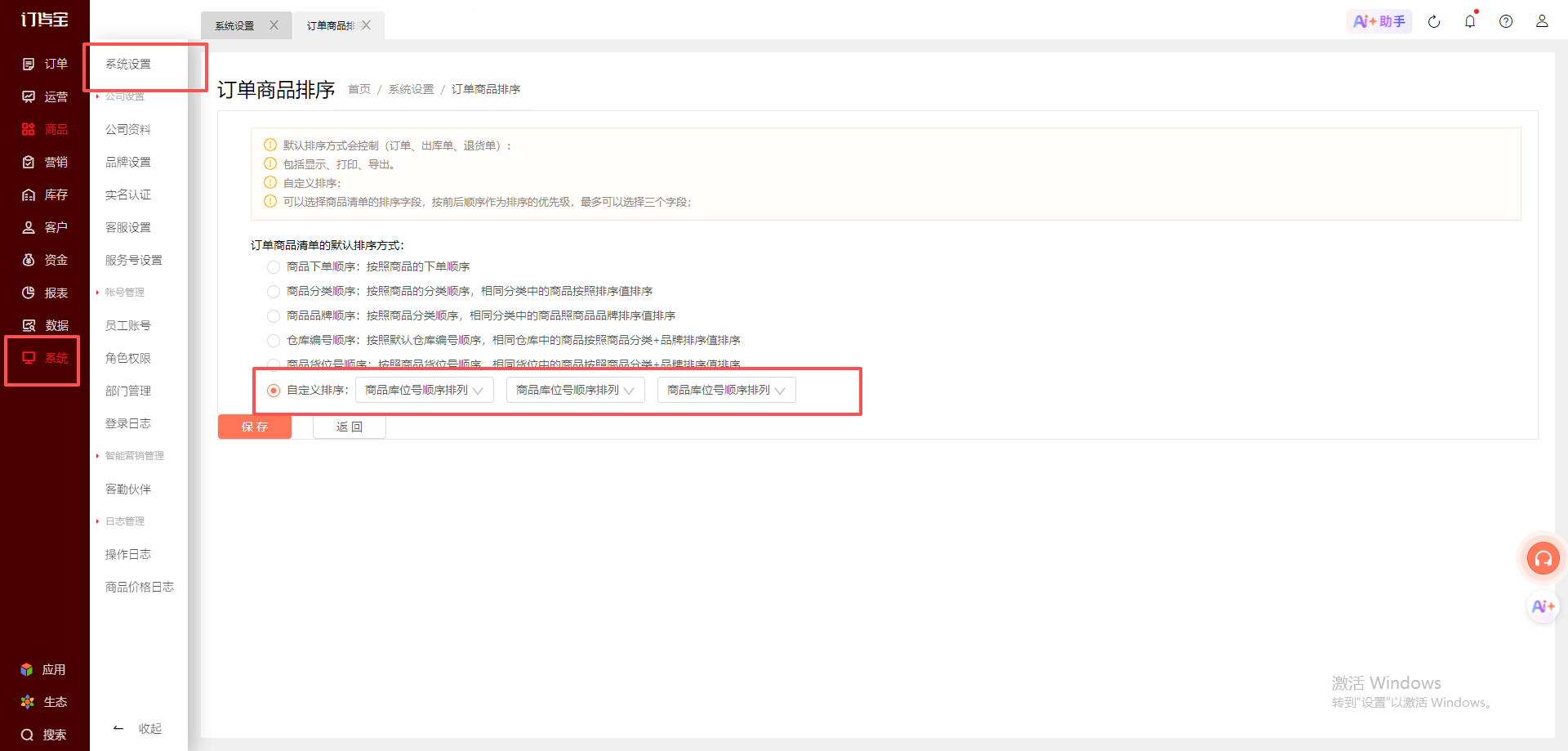The width and height of the screenshot is (1568, 751).
Task: Go to 首页 breadcrumb link
Action: [359, 89]
